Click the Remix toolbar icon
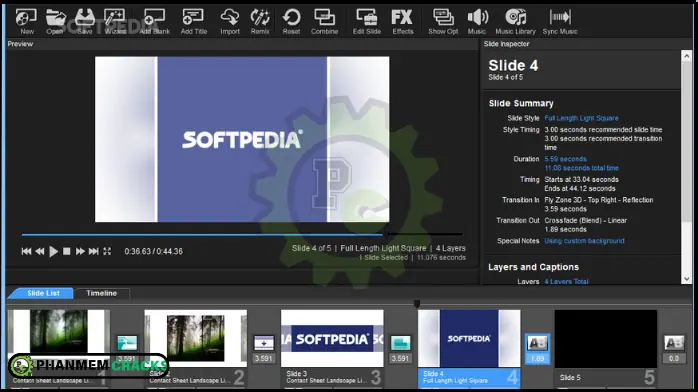 point(260,21)
